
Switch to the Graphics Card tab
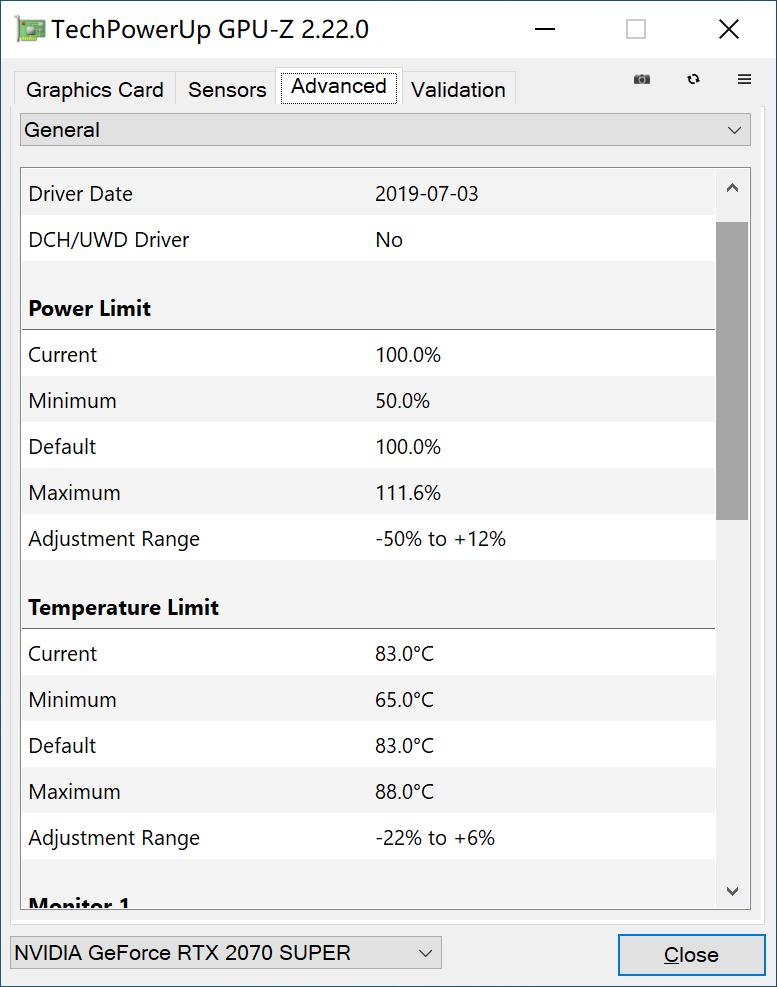coord(94,90)
